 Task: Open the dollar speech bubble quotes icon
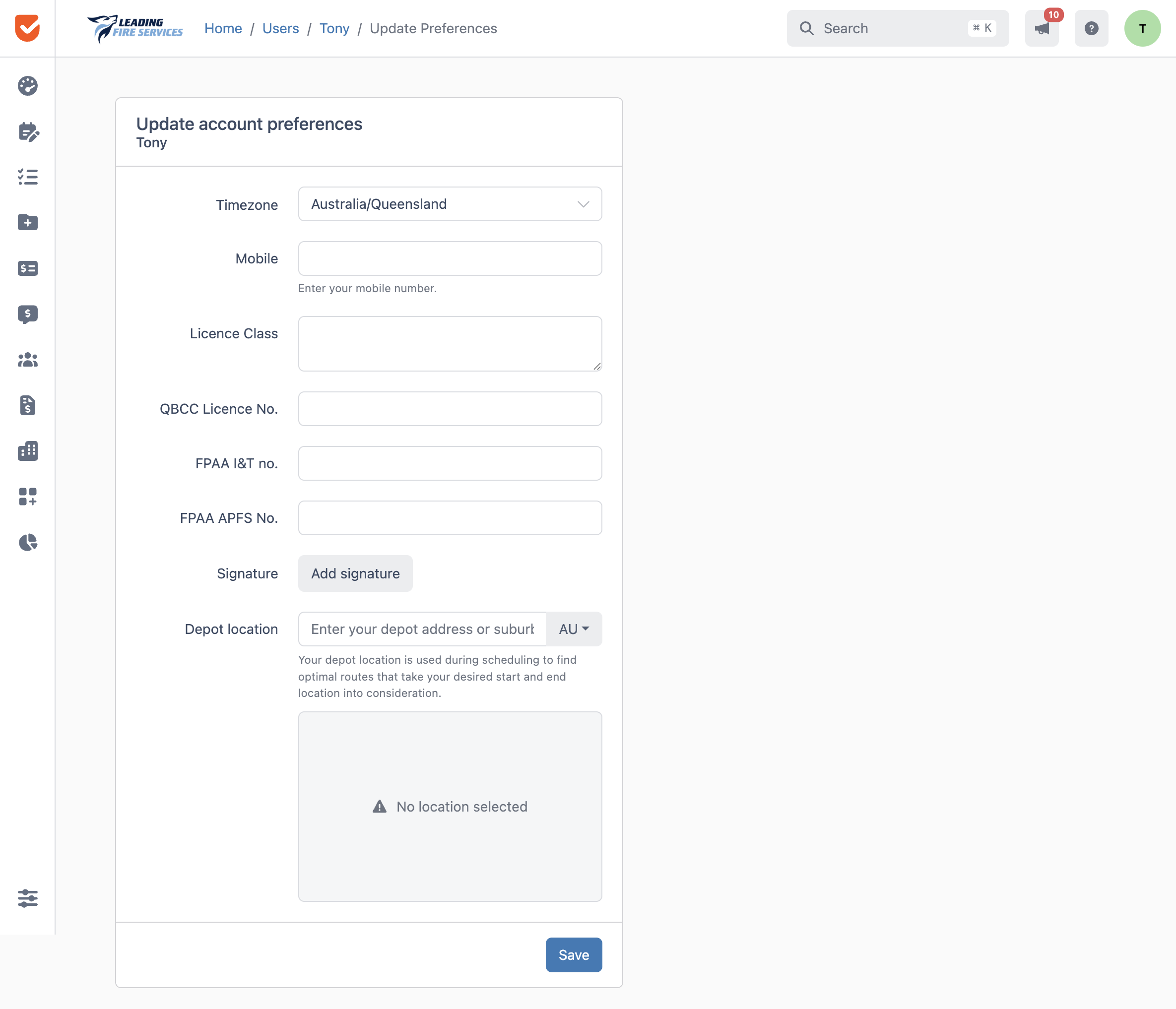(x=27, y=314)
